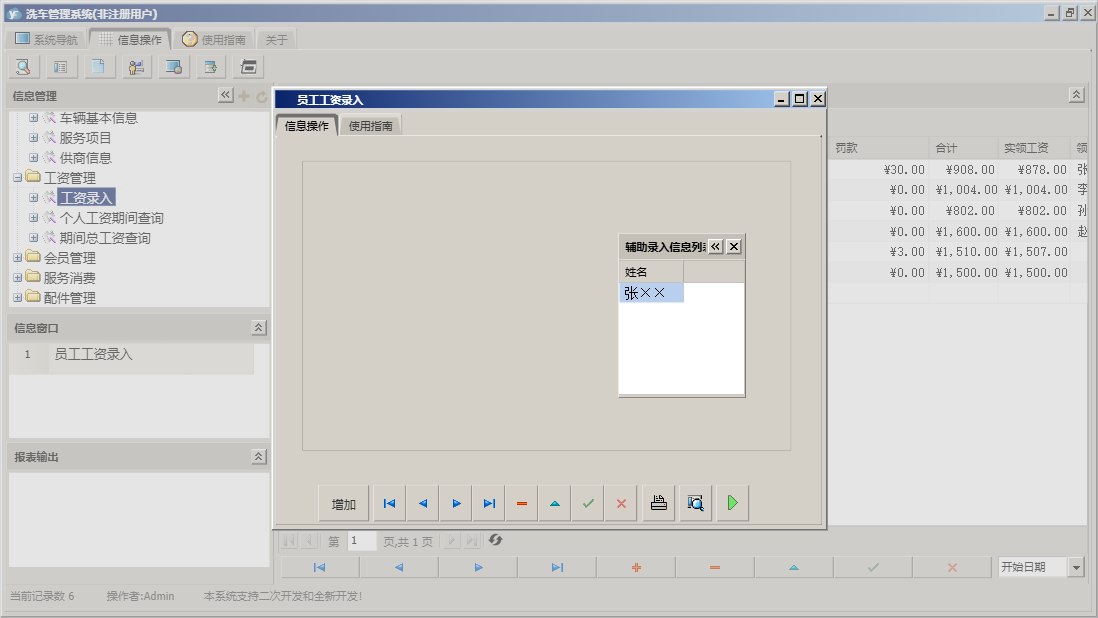Collapse the 报表输出 panel
Viewport: 1098px width, 618px height.
[258, 456]
